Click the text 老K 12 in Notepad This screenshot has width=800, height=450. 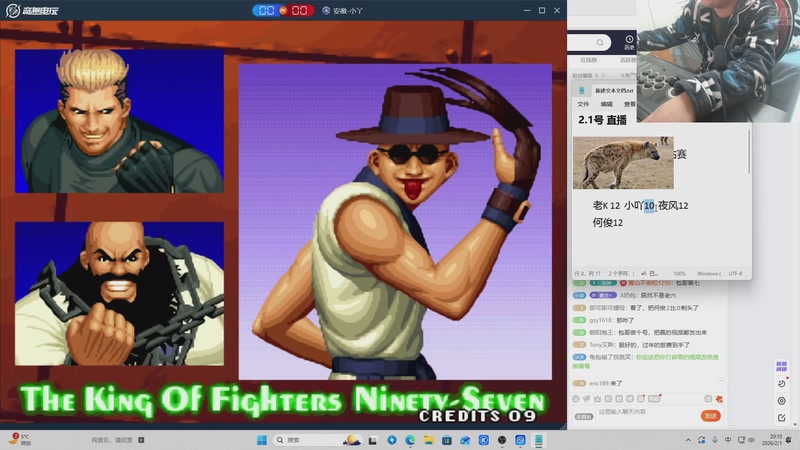(606, 206)
